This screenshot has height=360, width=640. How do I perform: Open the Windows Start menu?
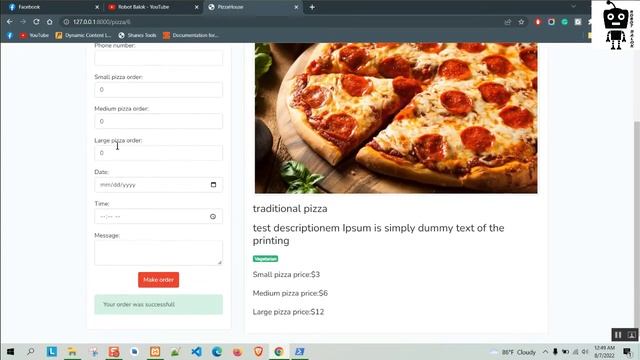11,351
